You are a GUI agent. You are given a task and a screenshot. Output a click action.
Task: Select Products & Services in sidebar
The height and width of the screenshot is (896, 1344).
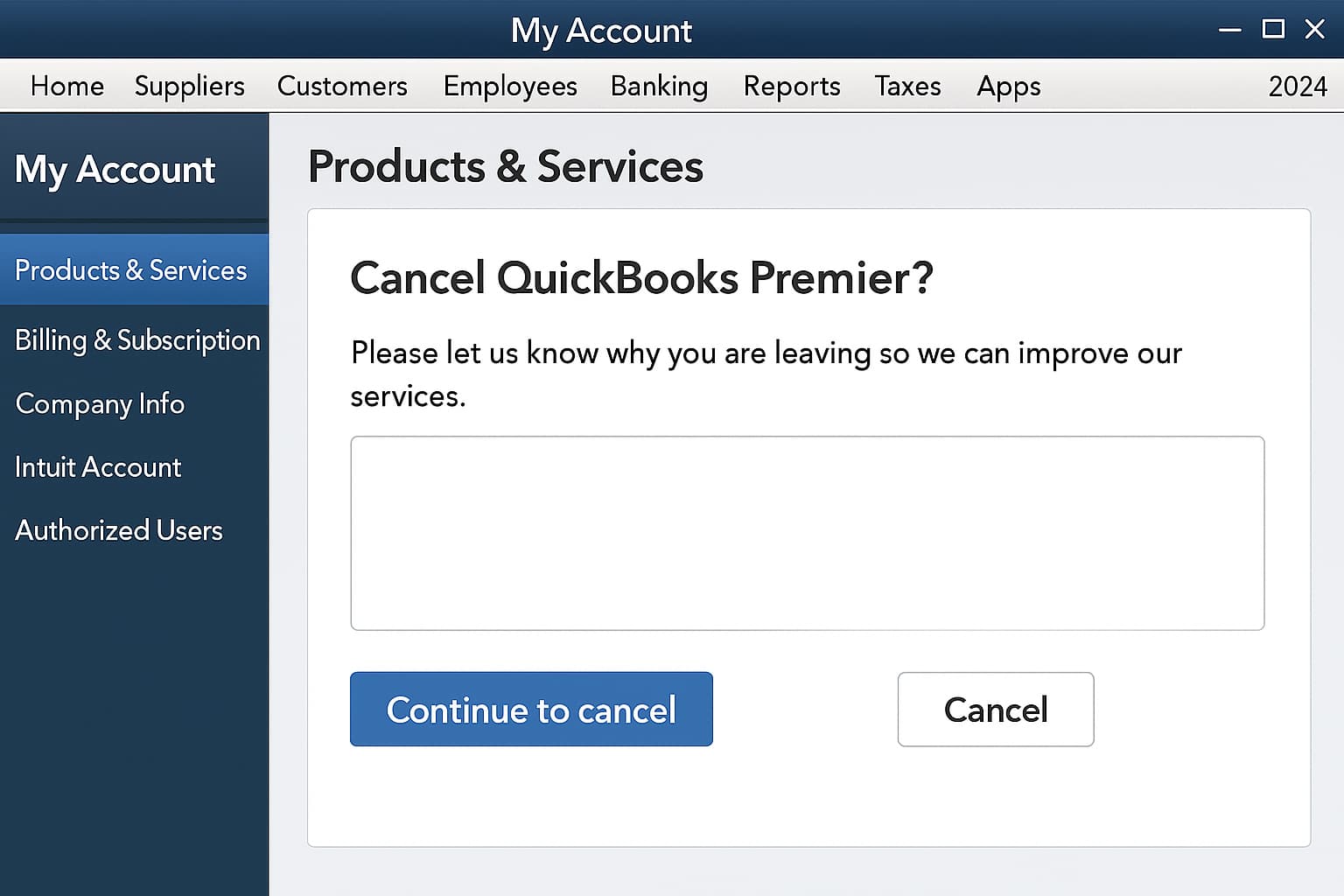(134, 269)
